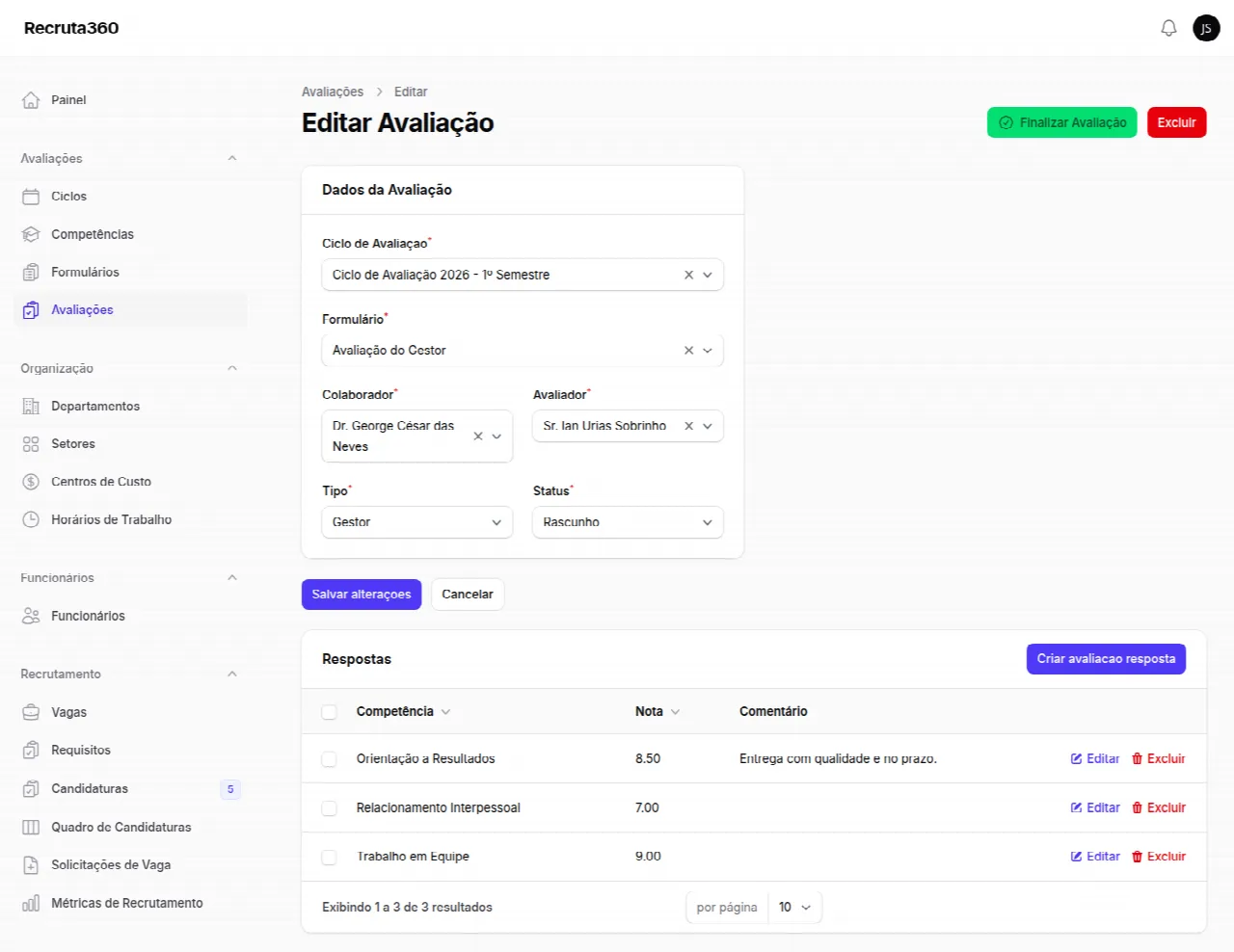Delete the Trabalho em Equipe response
This screenshot has height=952, width=1234.
coord(1158,857)
